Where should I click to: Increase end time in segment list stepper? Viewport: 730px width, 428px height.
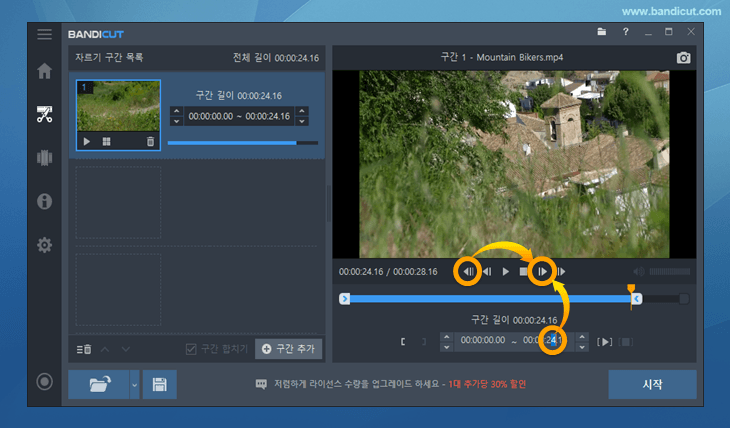tap(302, 111)
